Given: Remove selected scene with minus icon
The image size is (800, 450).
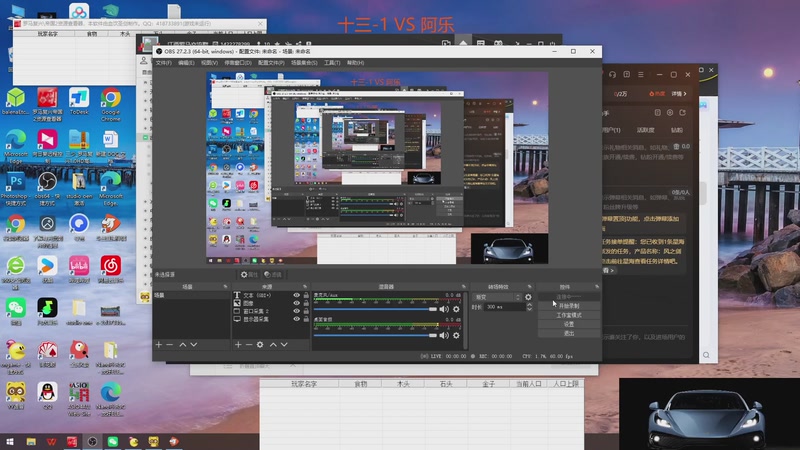Looking at the screenshot, I should point(170,345).
